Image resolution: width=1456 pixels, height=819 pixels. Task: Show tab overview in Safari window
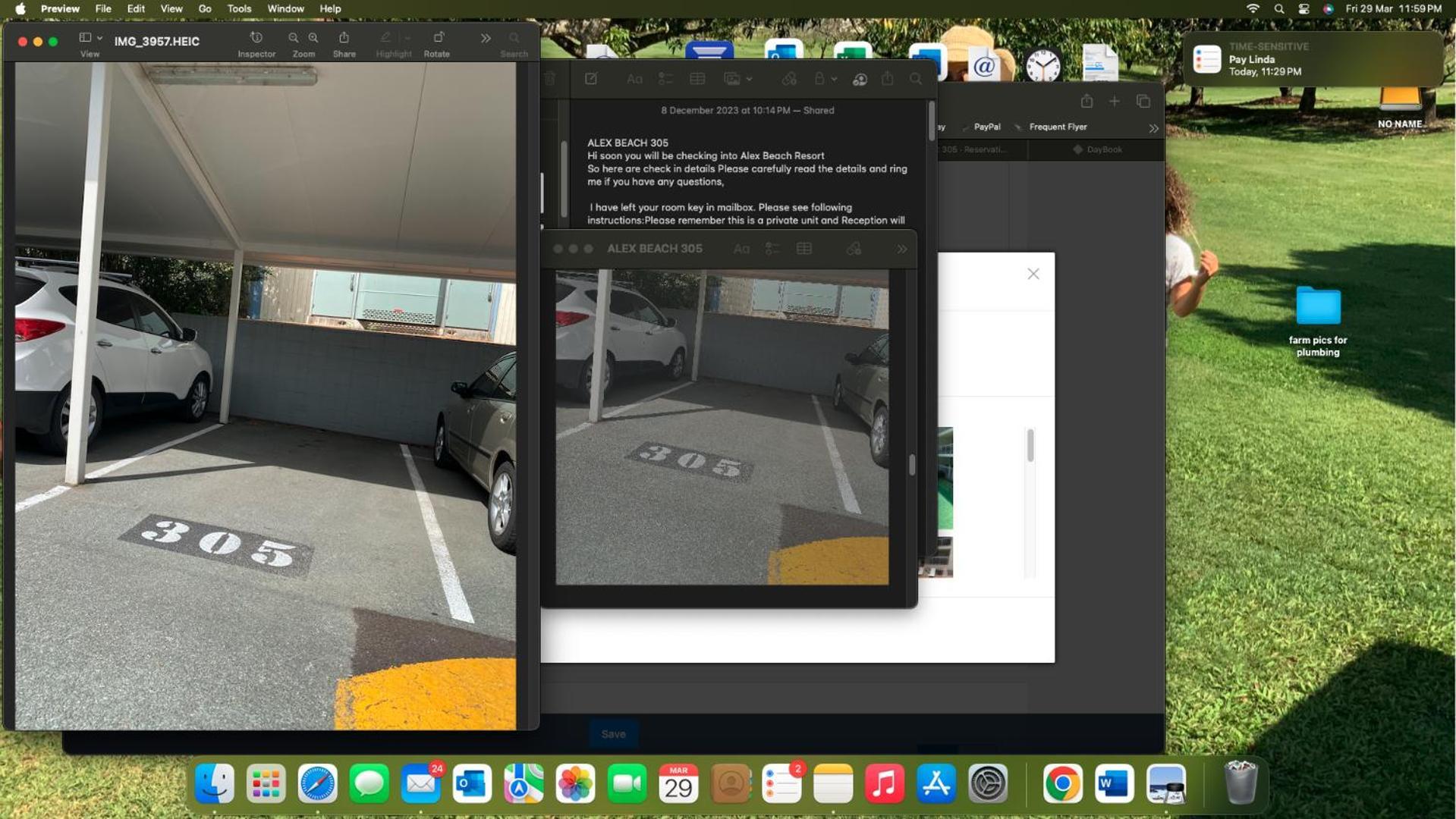pyautogui.click(x=1143, y=101)
